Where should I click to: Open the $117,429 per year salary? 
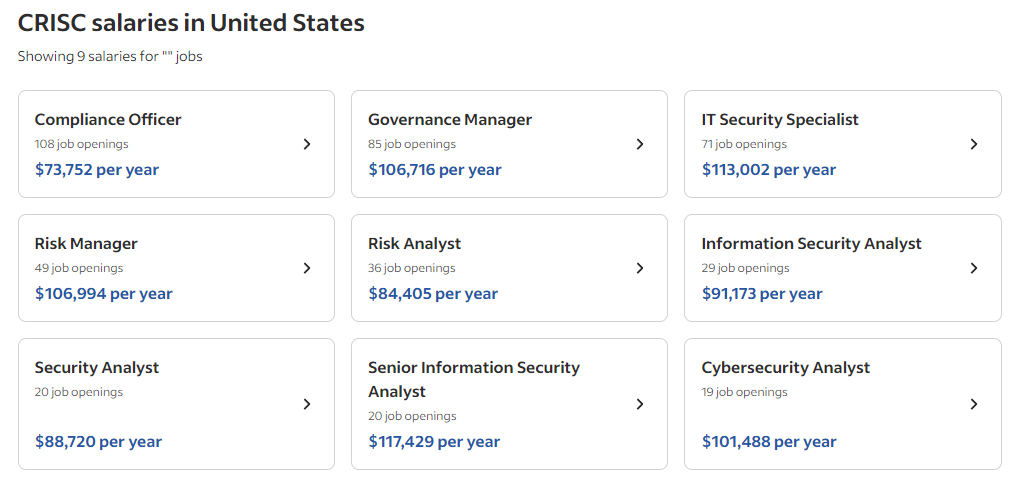[434, 442]
